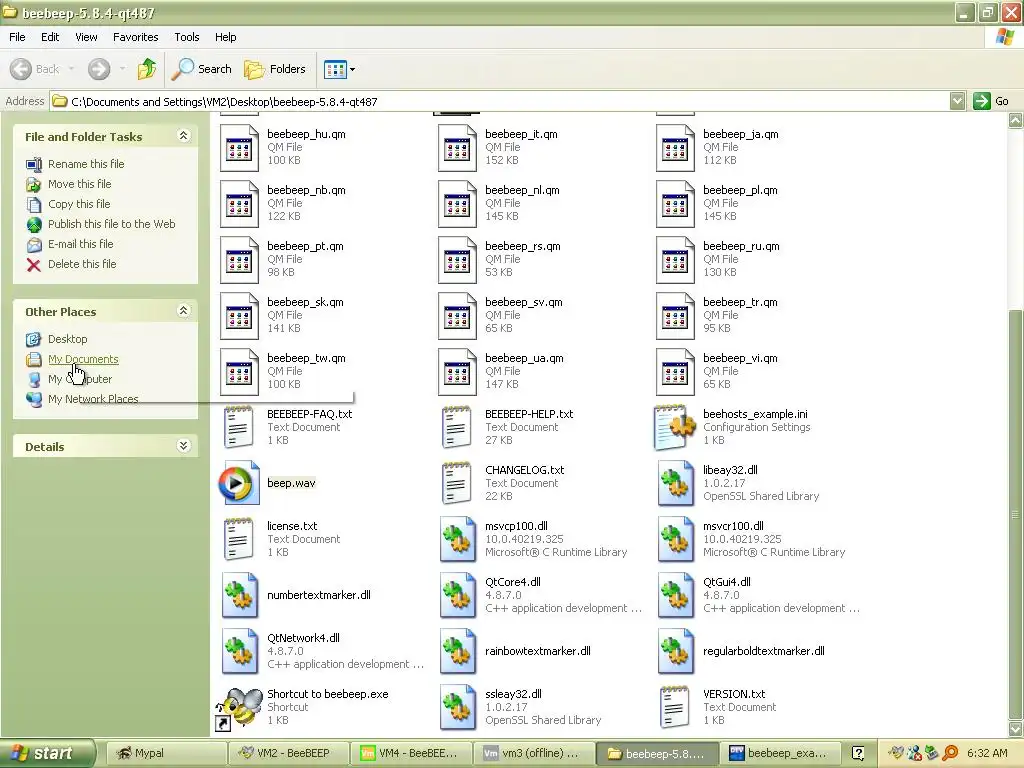Image resolution: width=1024 pixels, height=768 pixels.
Task: Switch to VM4 - BeeBEEP taskbar button
Action: [x=409, y=753]
